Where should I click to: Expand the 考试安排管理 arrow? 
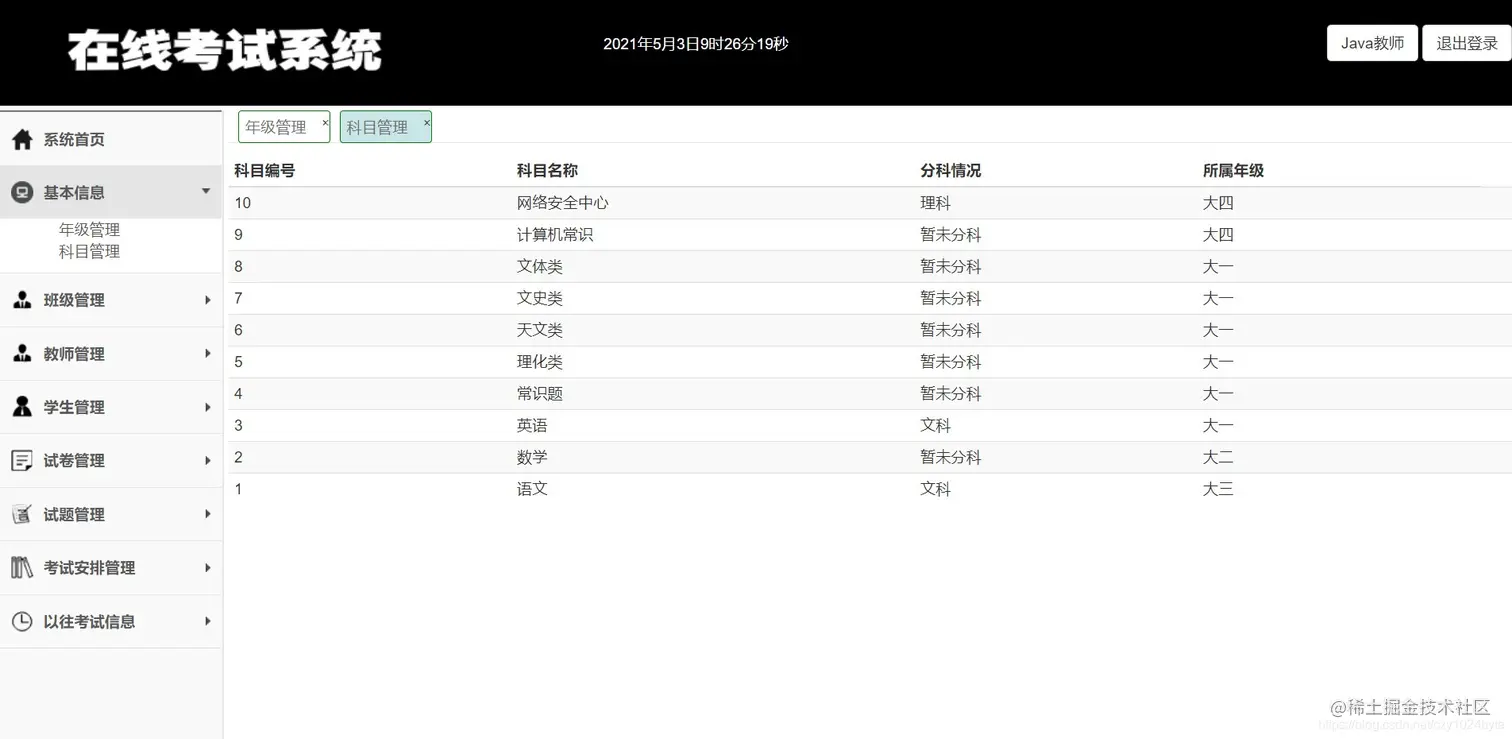click(207, 568)
